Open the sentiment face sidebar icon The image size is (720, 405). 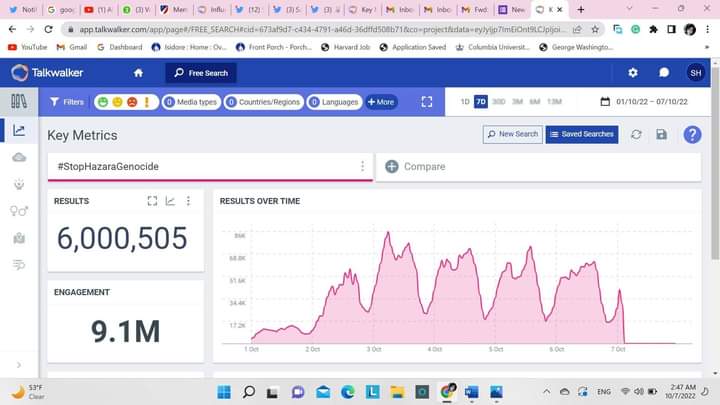[19, 184]
